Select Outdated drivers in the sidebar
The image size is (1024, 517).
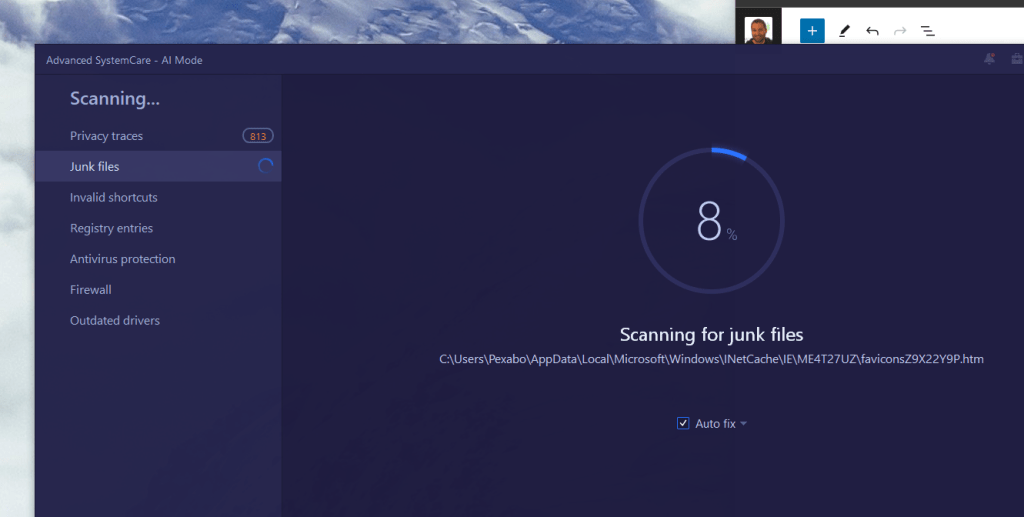click(x=158, y=320)
